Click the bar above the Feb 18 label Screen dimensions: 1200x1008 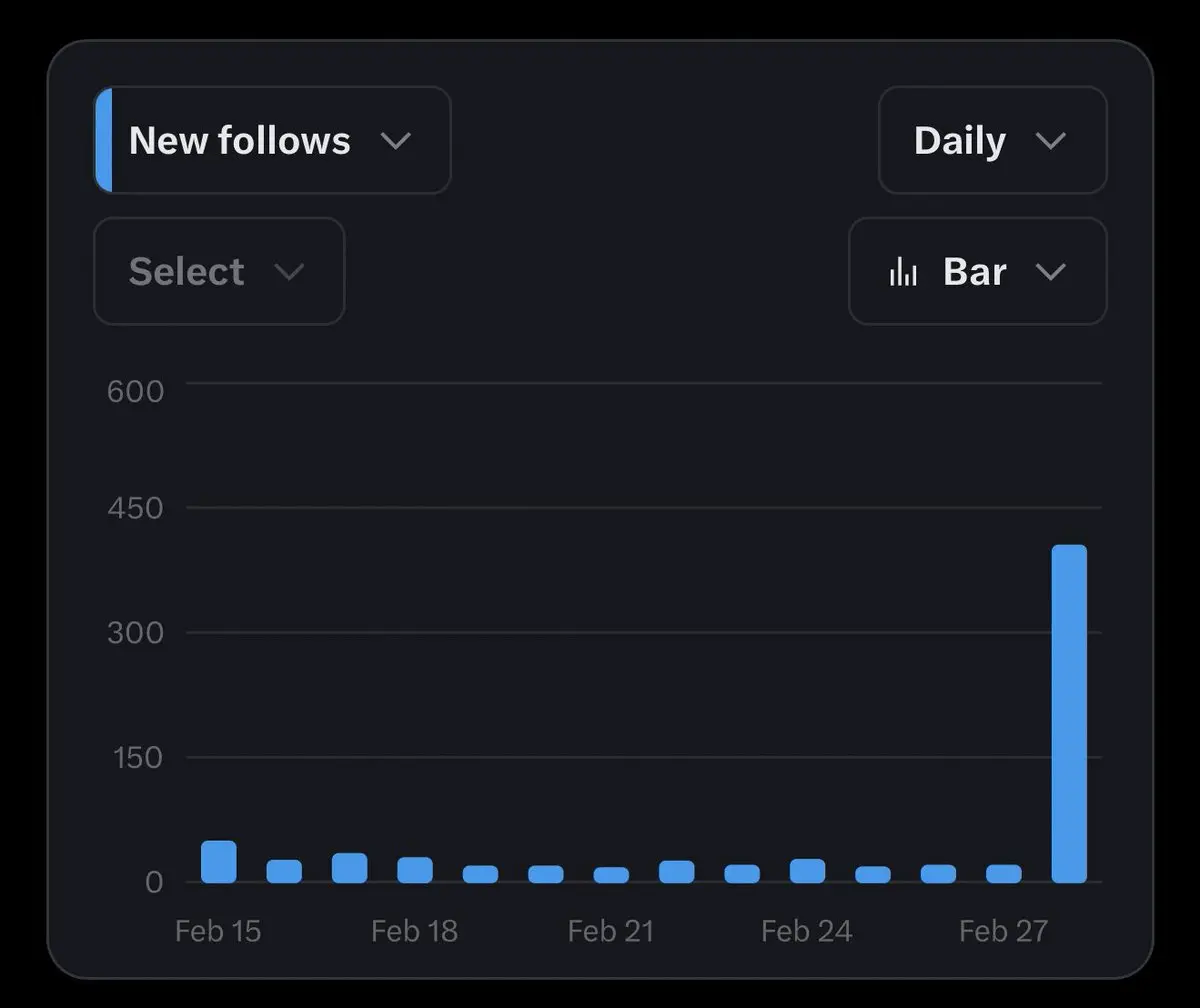[415, 870]
